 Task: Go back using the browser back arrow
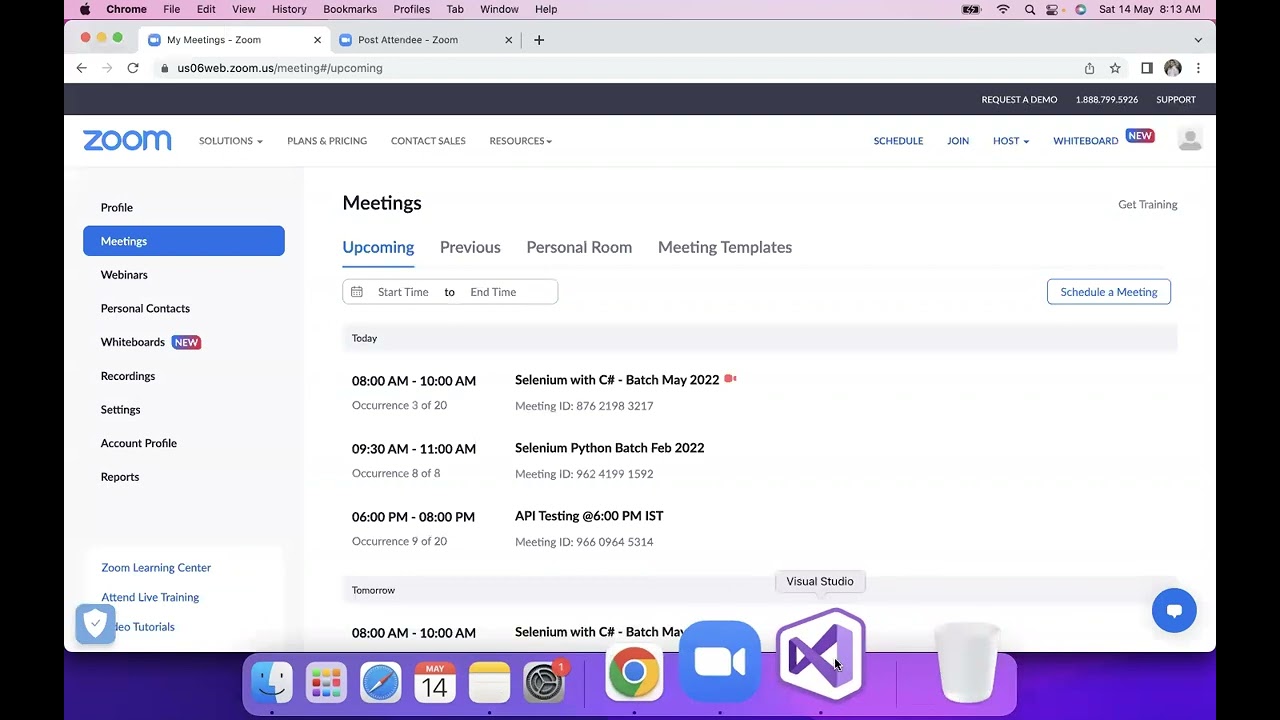tap(82, 68)
